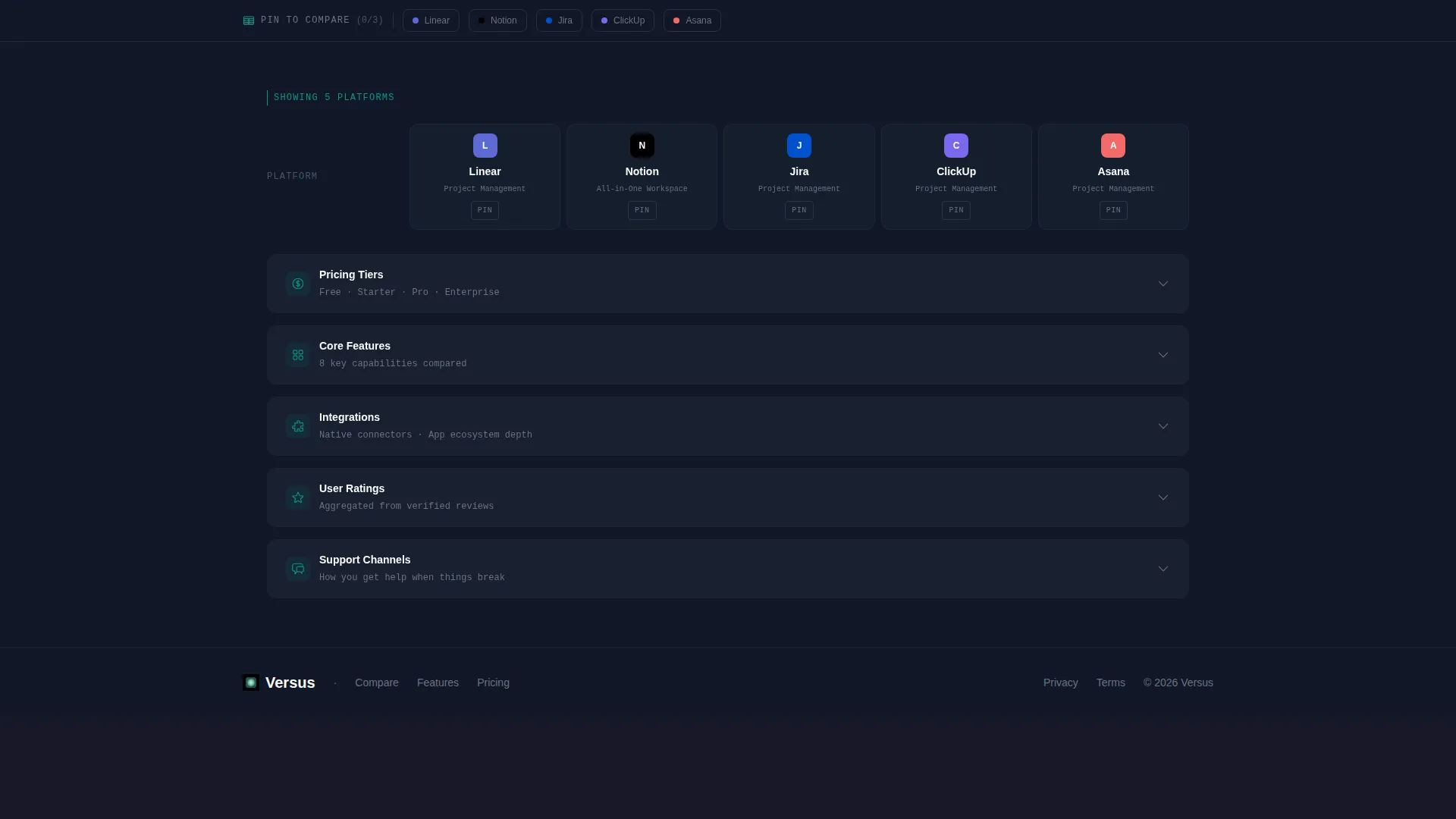Click the Versus logo icon in footer
This screenshot has width=1456, height=819.
pyautogui.click(x=251, y=682)
